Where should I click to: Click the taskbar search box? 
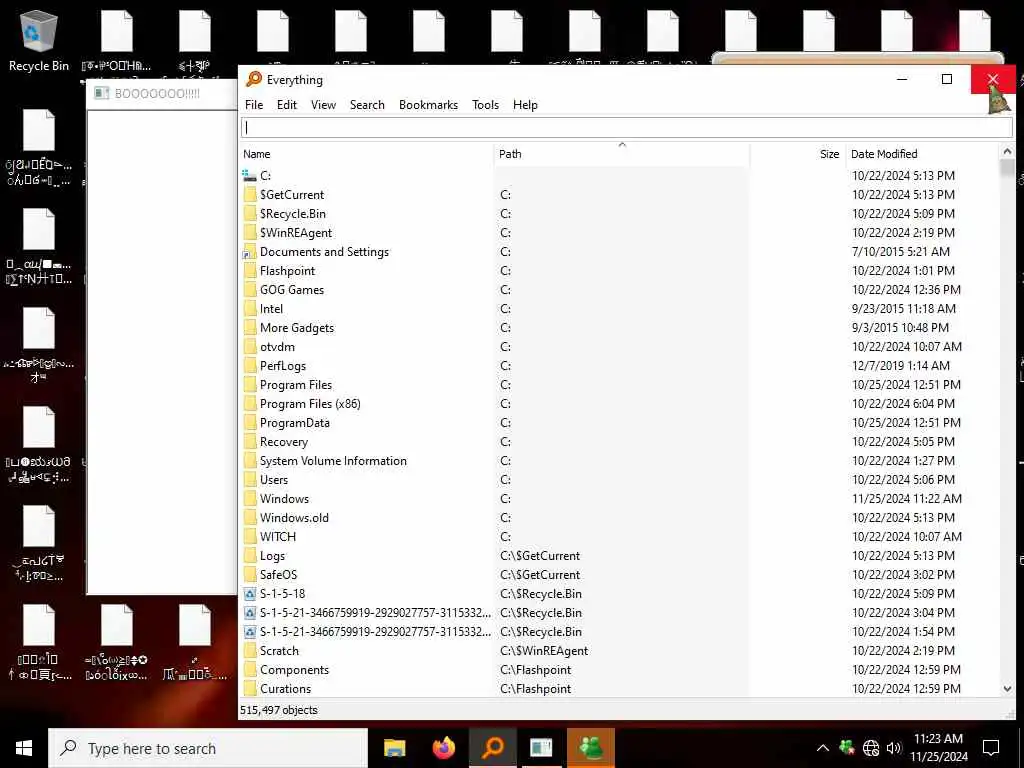tap(208, 748)
